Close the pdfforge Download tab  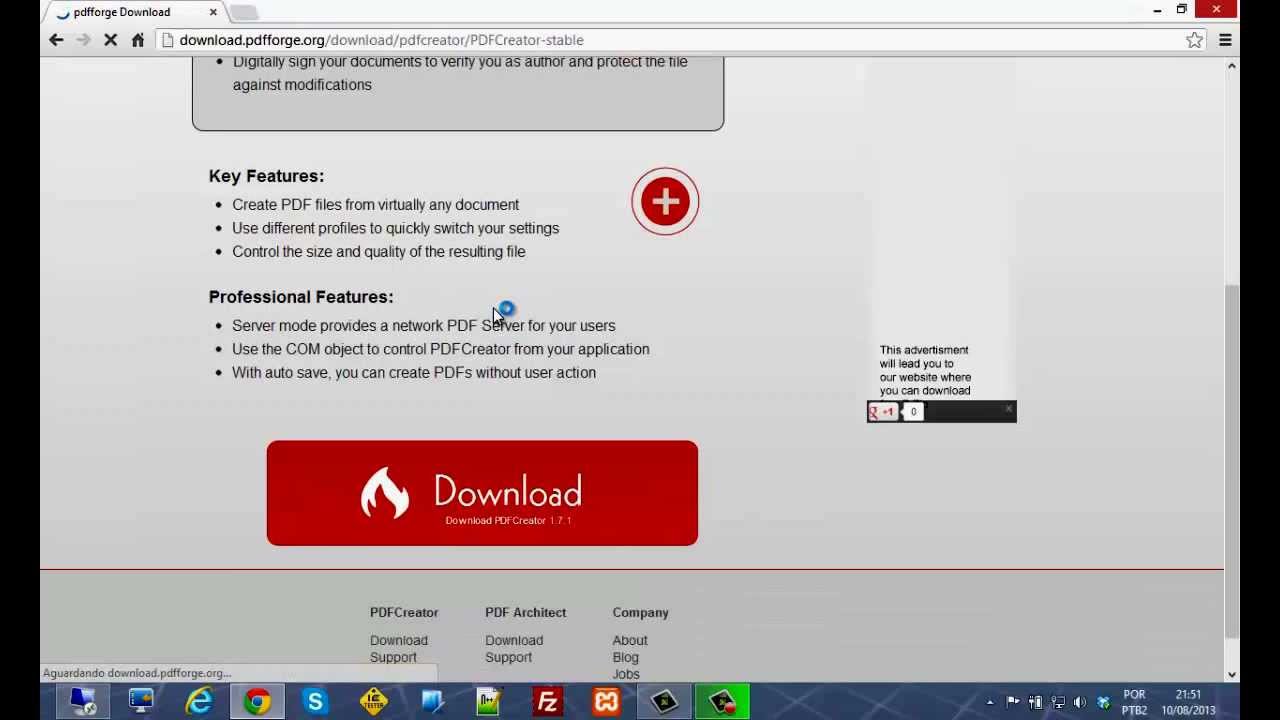pos(213,12)
